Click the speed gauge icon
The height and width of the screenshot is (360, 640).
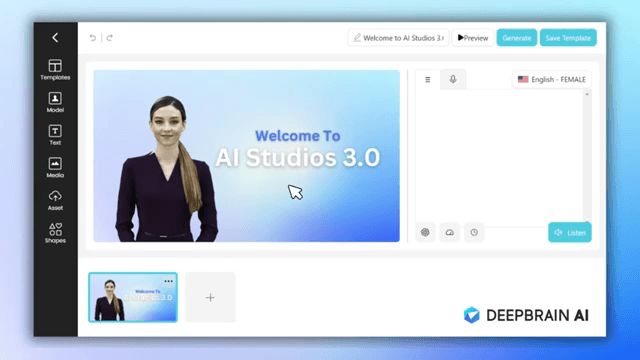click(449, 232)
